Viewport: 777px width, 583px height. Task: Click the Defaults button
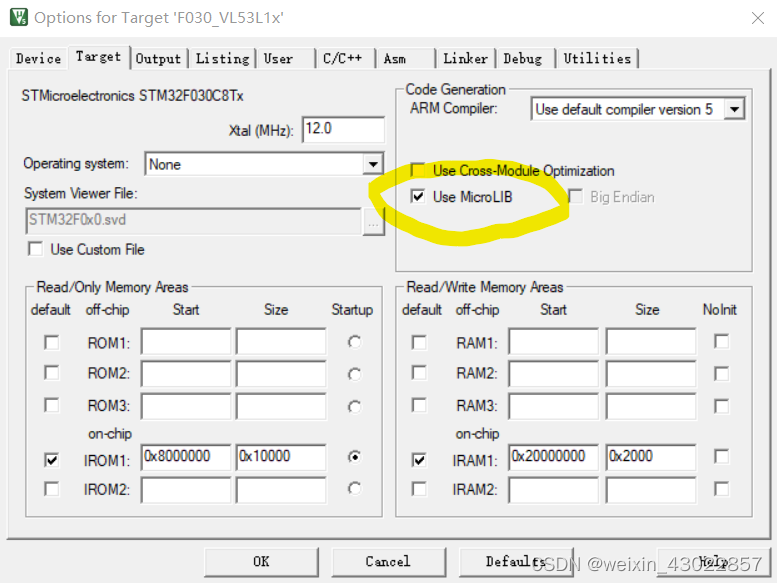(x=516, y=562)
